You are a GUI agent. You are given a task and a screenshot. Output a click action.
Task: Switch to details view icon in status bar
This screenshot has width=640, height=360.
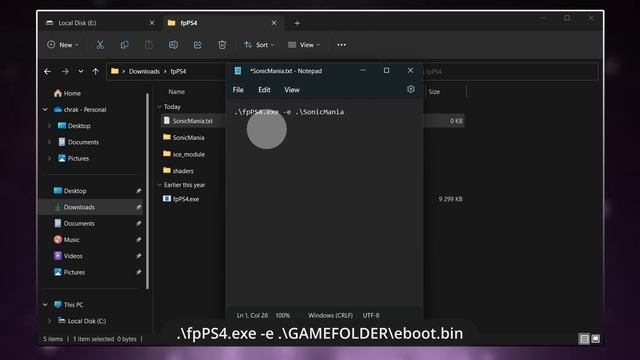click(x=584, y=339)
